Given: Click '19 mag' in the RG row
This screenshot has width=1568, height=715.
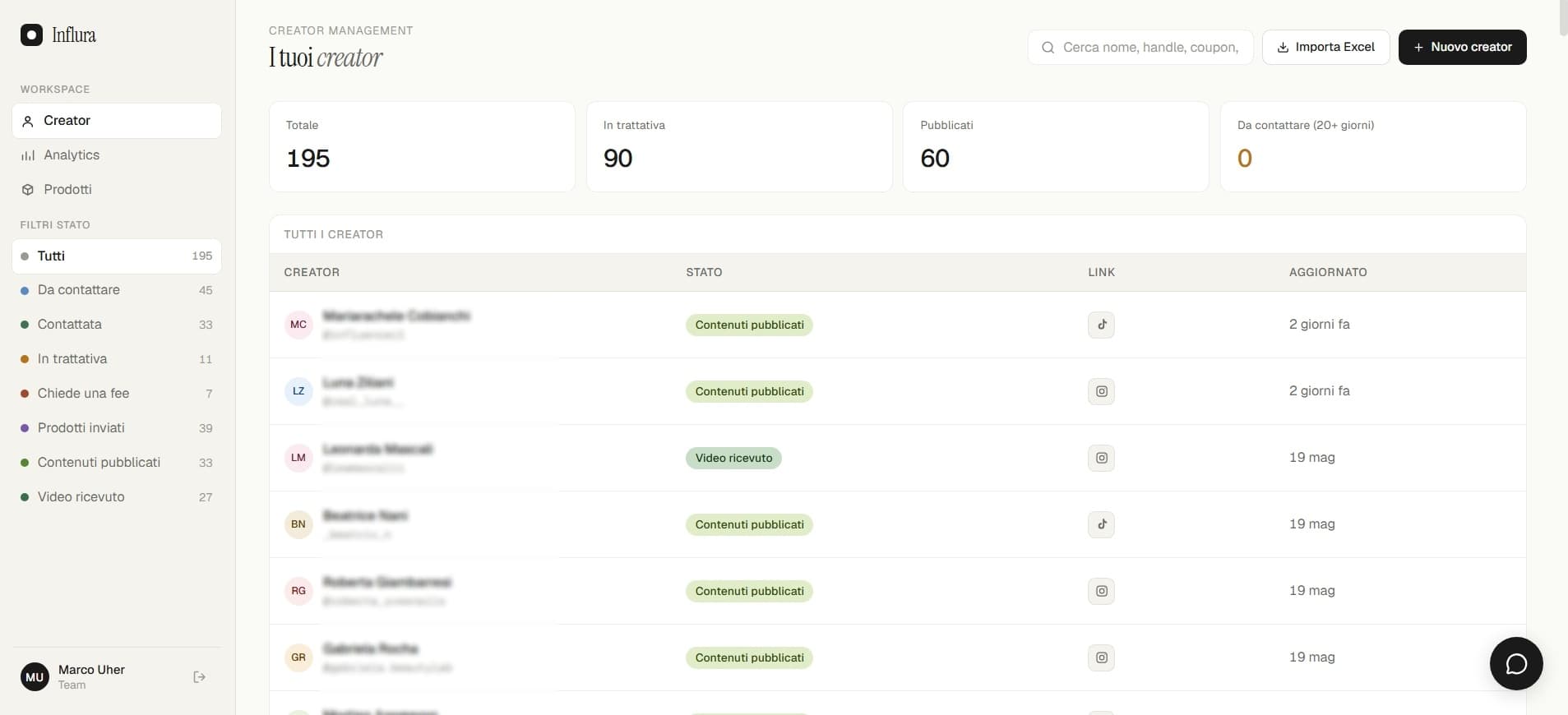Looking at the screenshot, I should (1311, 591).
